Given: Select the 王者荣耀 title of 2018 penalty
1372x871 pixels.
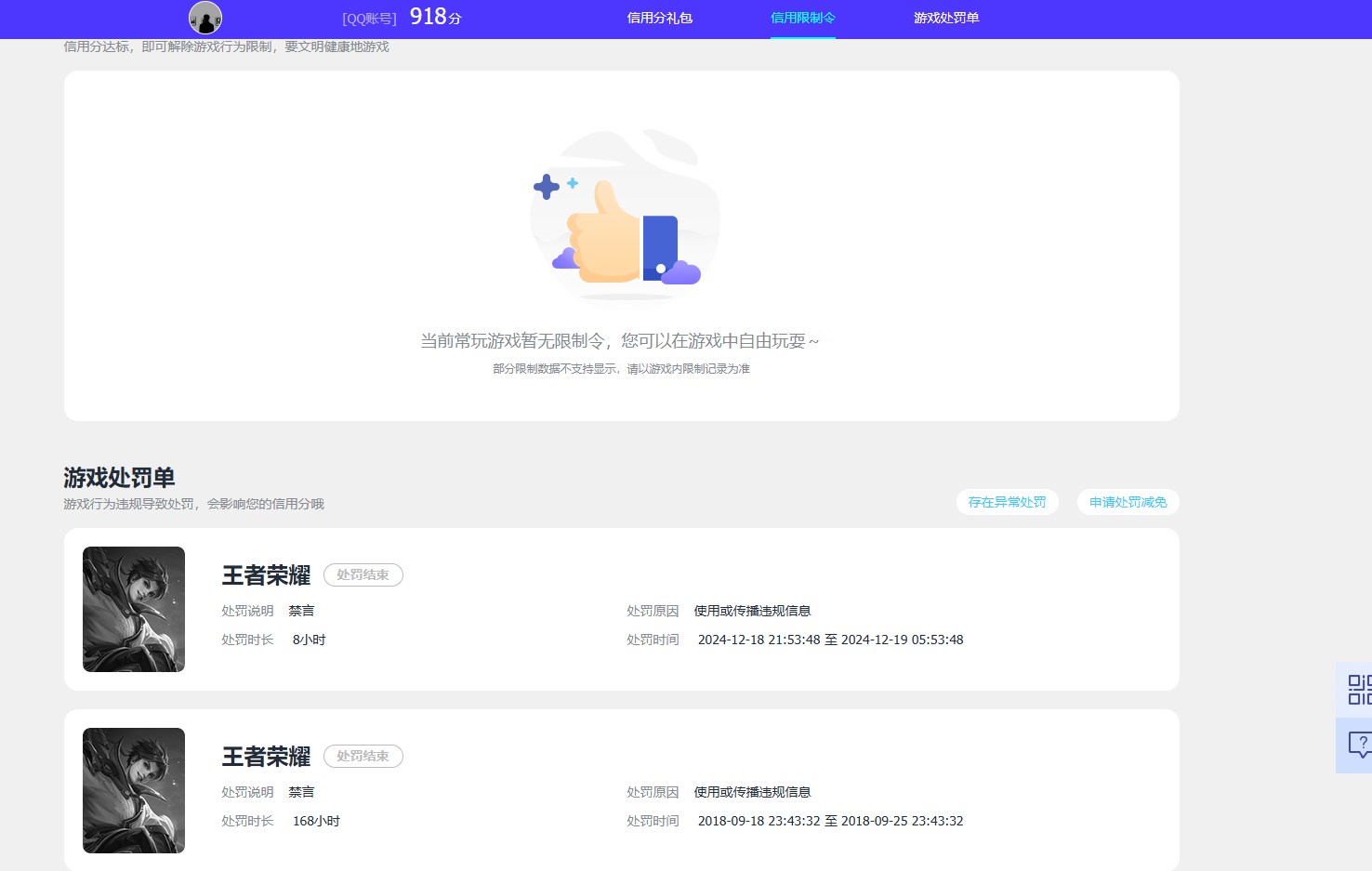Looking at the screenshot, I should coord(266,757).
